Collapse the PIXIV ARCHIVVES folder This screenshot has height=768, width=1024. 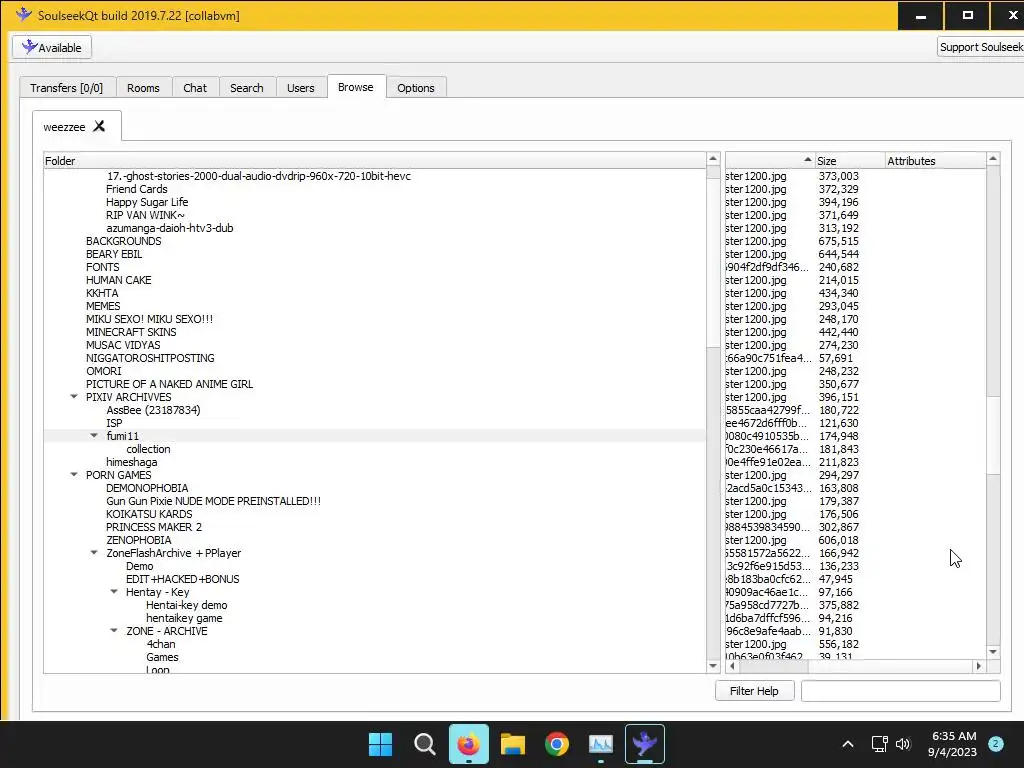pos(74,396)
